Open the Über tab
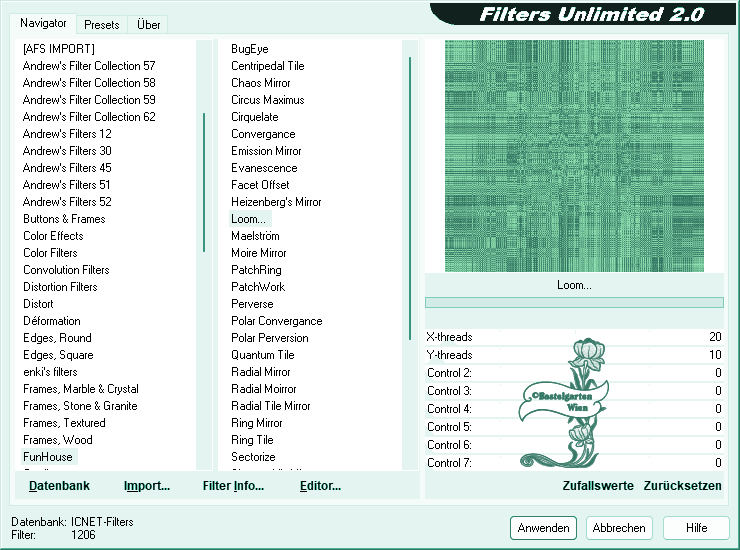Screen dimensions: 740x550 point(148,25)
